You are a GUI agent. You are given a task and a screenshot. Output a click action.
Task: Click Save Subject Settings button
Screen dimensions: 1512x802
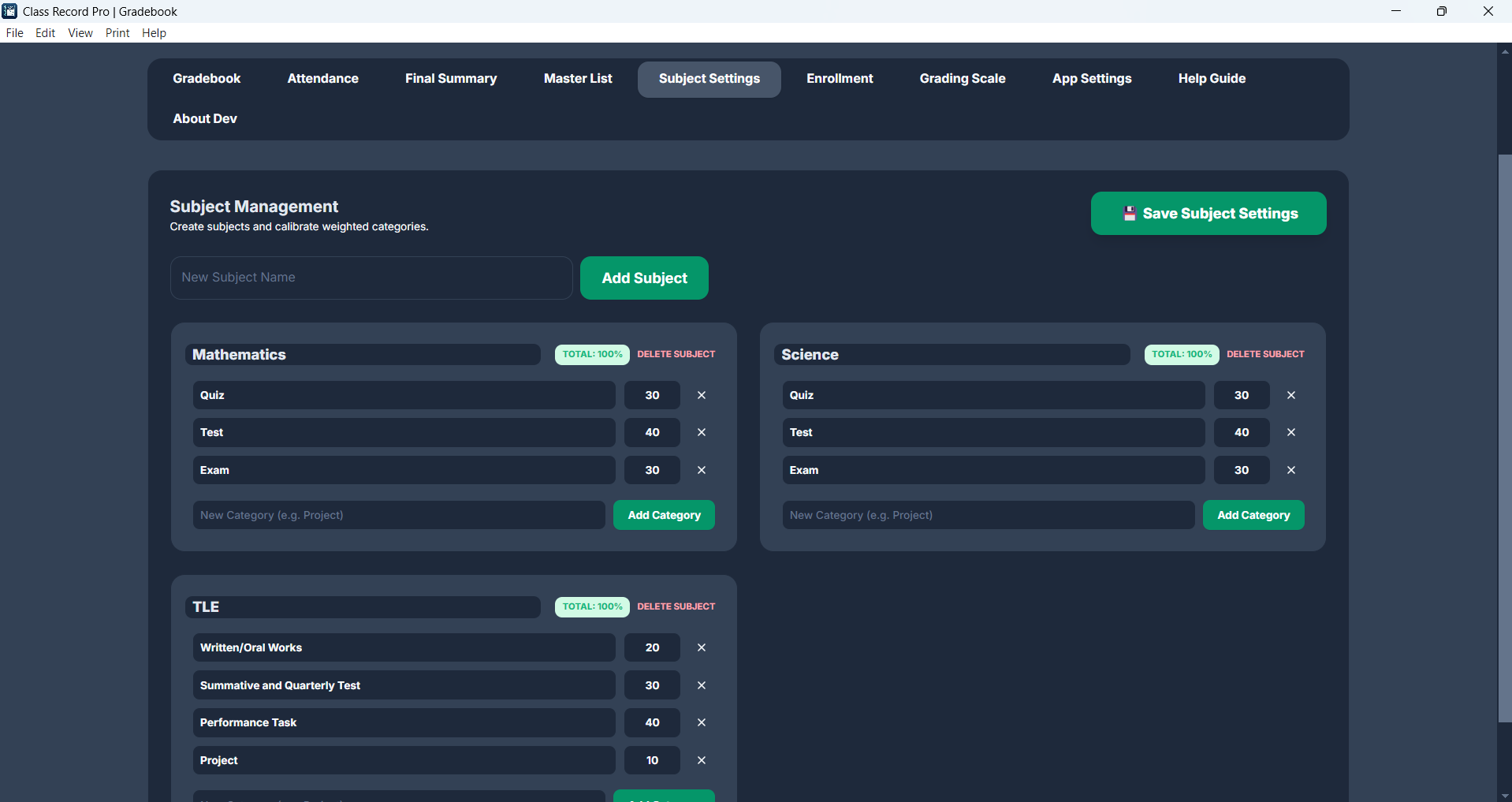[x=1208, y=214]
